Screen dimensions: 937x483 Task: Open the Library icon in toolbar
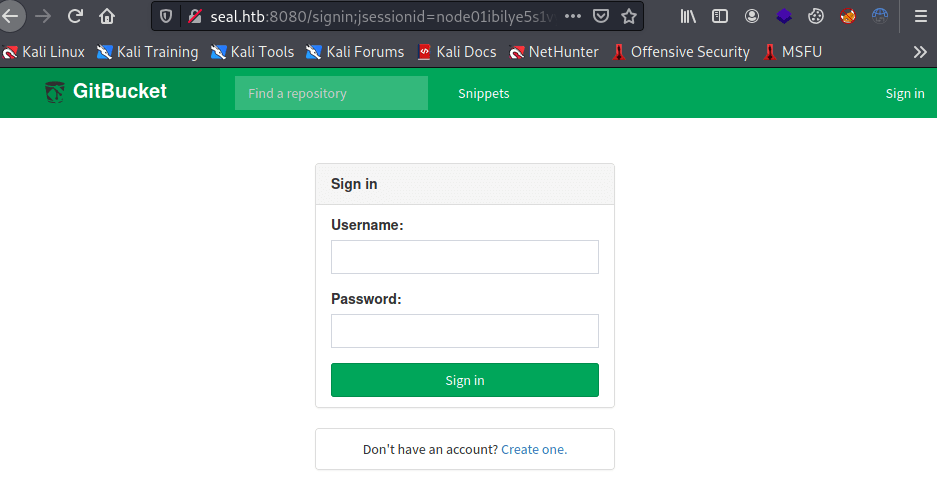coord(688,16)
